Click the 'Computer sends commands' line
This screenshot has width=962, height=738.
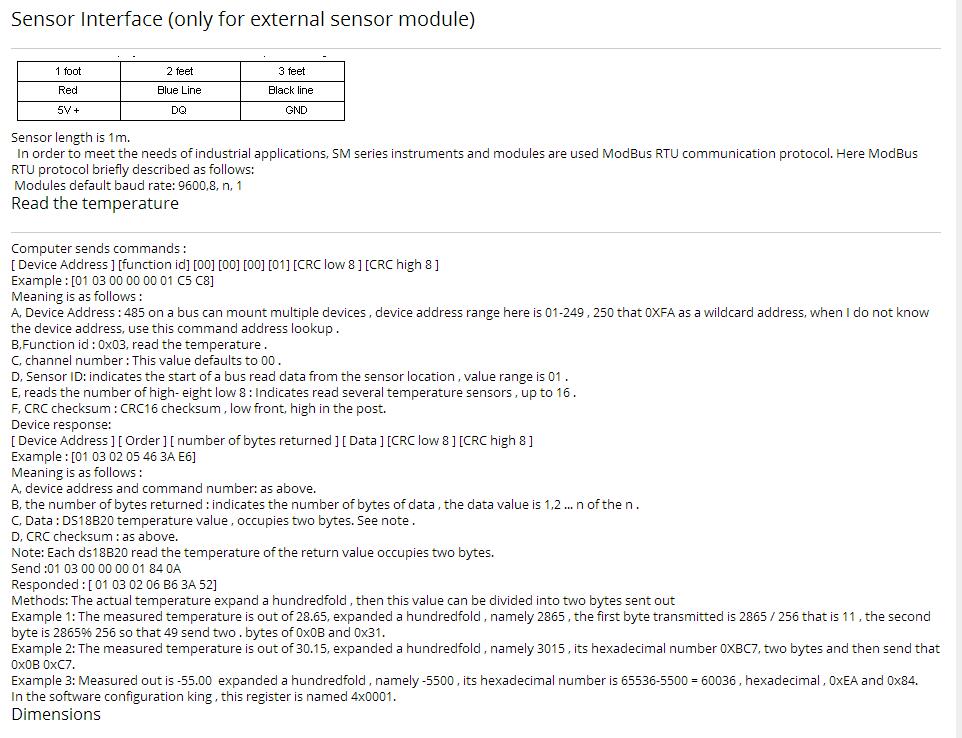99,248
